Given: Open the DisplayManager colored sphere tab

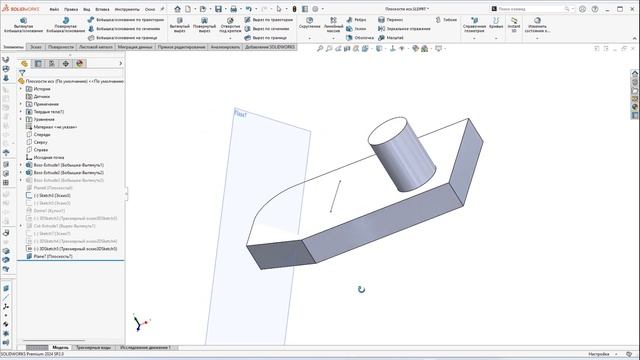Looking at the screenshot, I should tap(80, 63).
